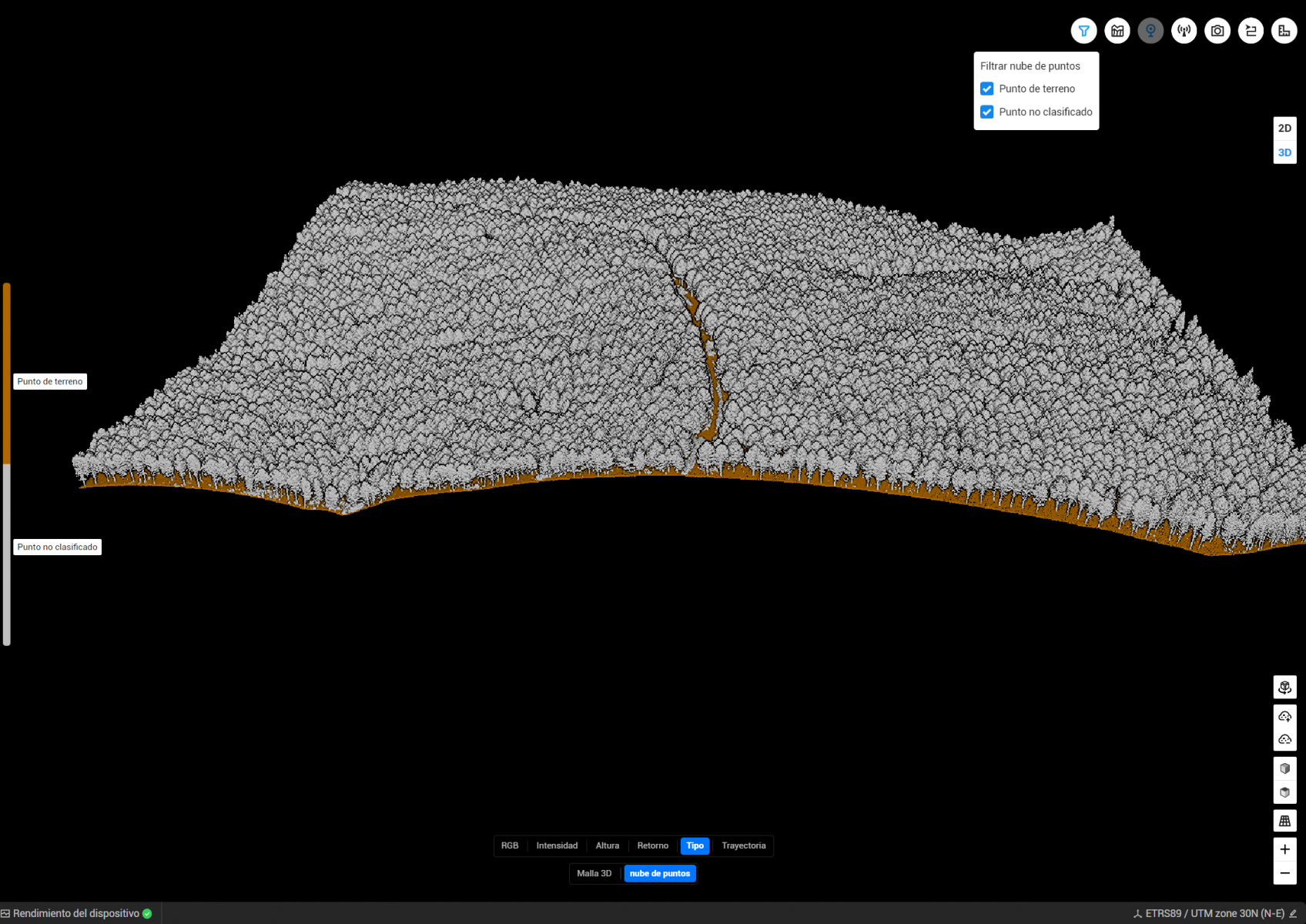Screen dimensions: 1306x924
Task: Open the camera screenshot tool
Action: click(1217, 31)
